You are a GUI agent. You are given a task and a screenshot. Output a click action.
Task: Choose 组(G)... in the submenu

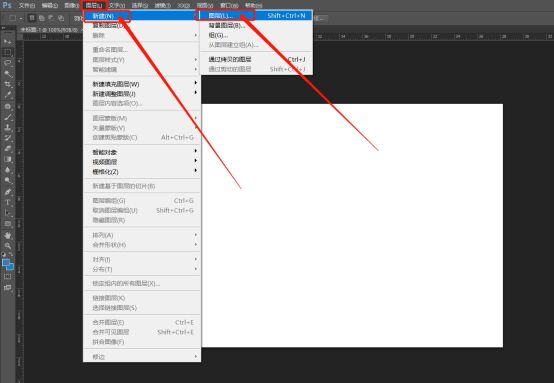coord(256,35)
